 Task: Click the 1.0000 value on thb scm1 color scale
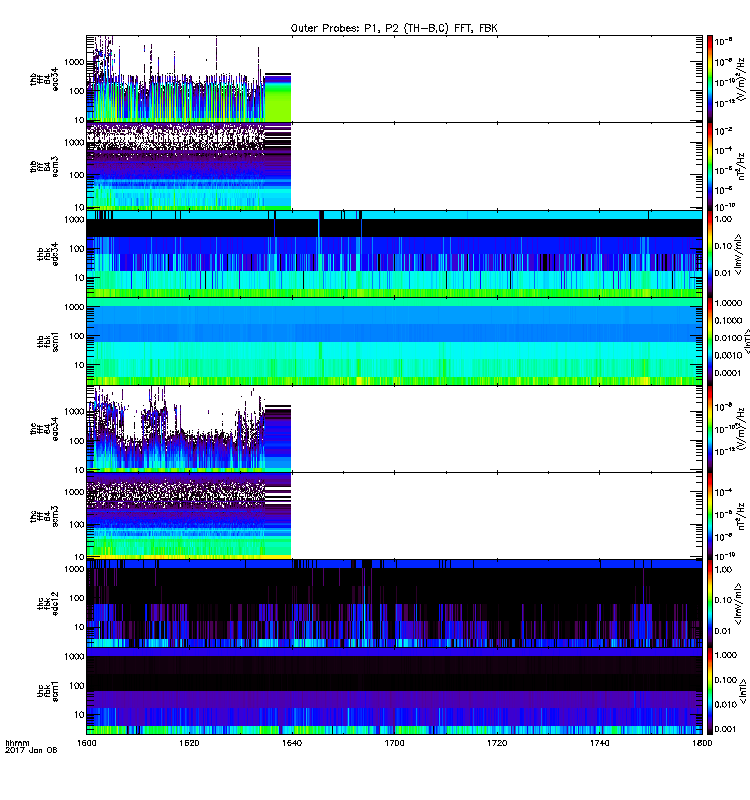pos(728,303)
